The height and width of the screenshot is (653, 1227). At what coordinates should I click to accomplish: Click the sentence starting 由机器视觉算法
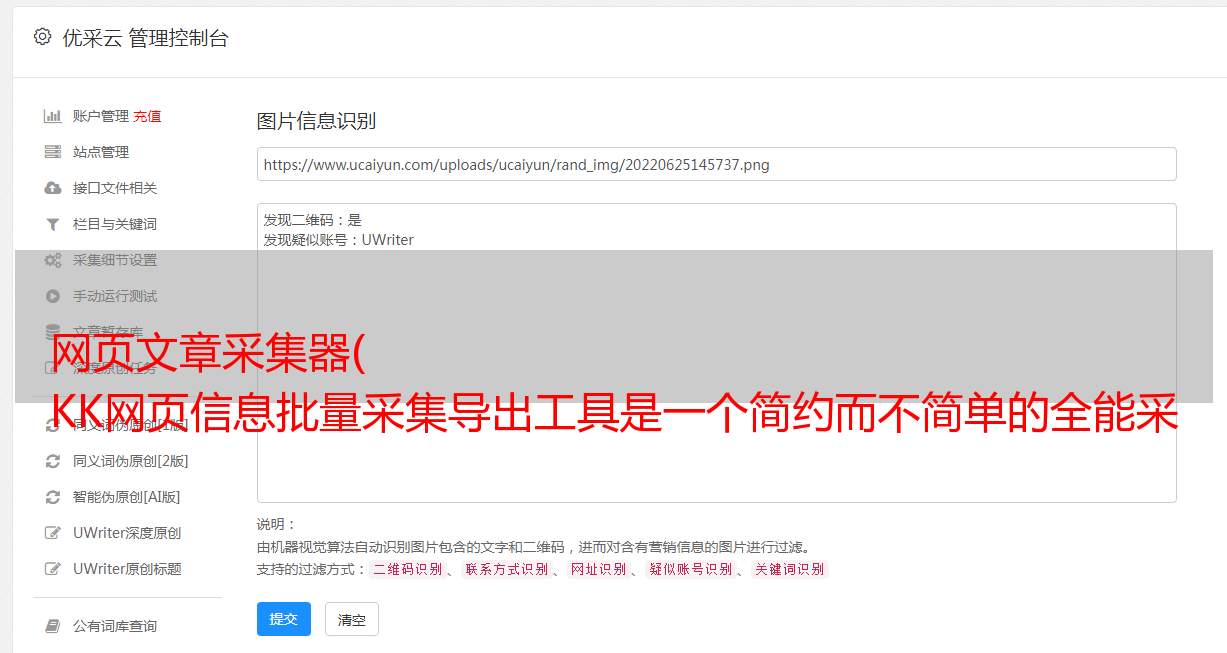(x=533, y=547)
